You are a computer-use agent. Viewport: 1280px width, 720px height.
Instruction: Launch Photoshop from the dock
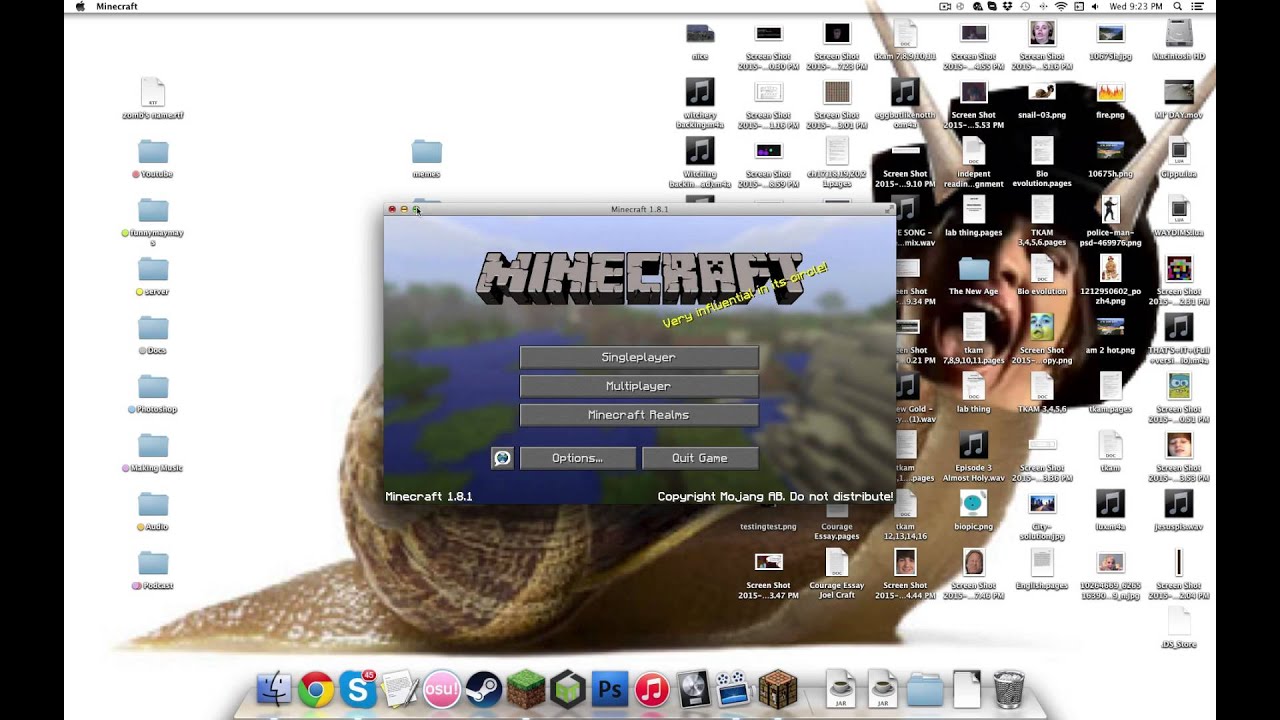pyautogui.click(x=609, y=689)
